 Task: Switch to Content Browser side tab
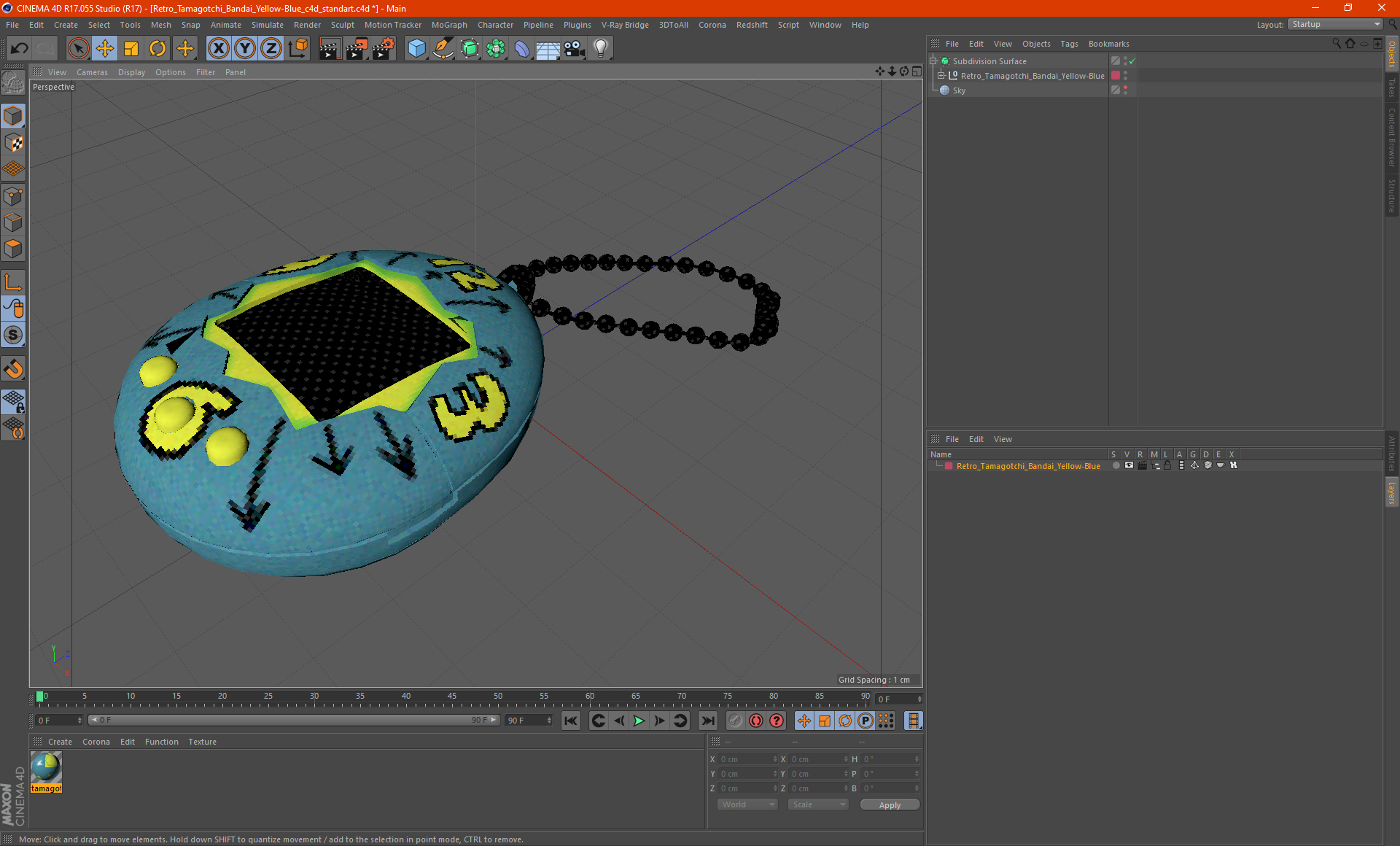pyautogui.click(x=1391, y=136)
